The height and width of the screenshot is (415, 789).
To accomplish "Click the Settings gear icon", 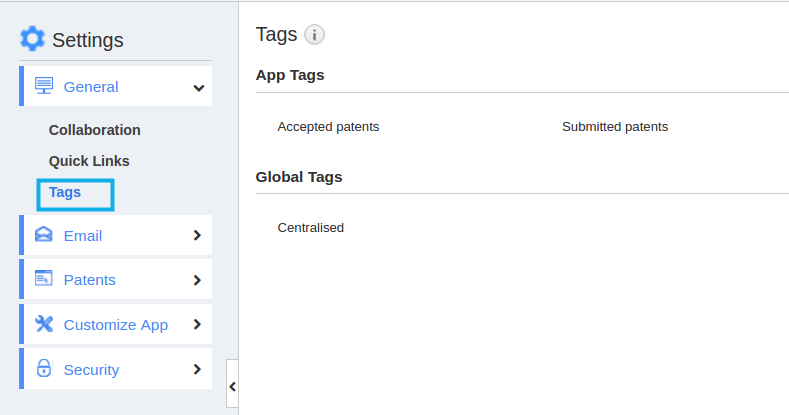I will 32,39.
